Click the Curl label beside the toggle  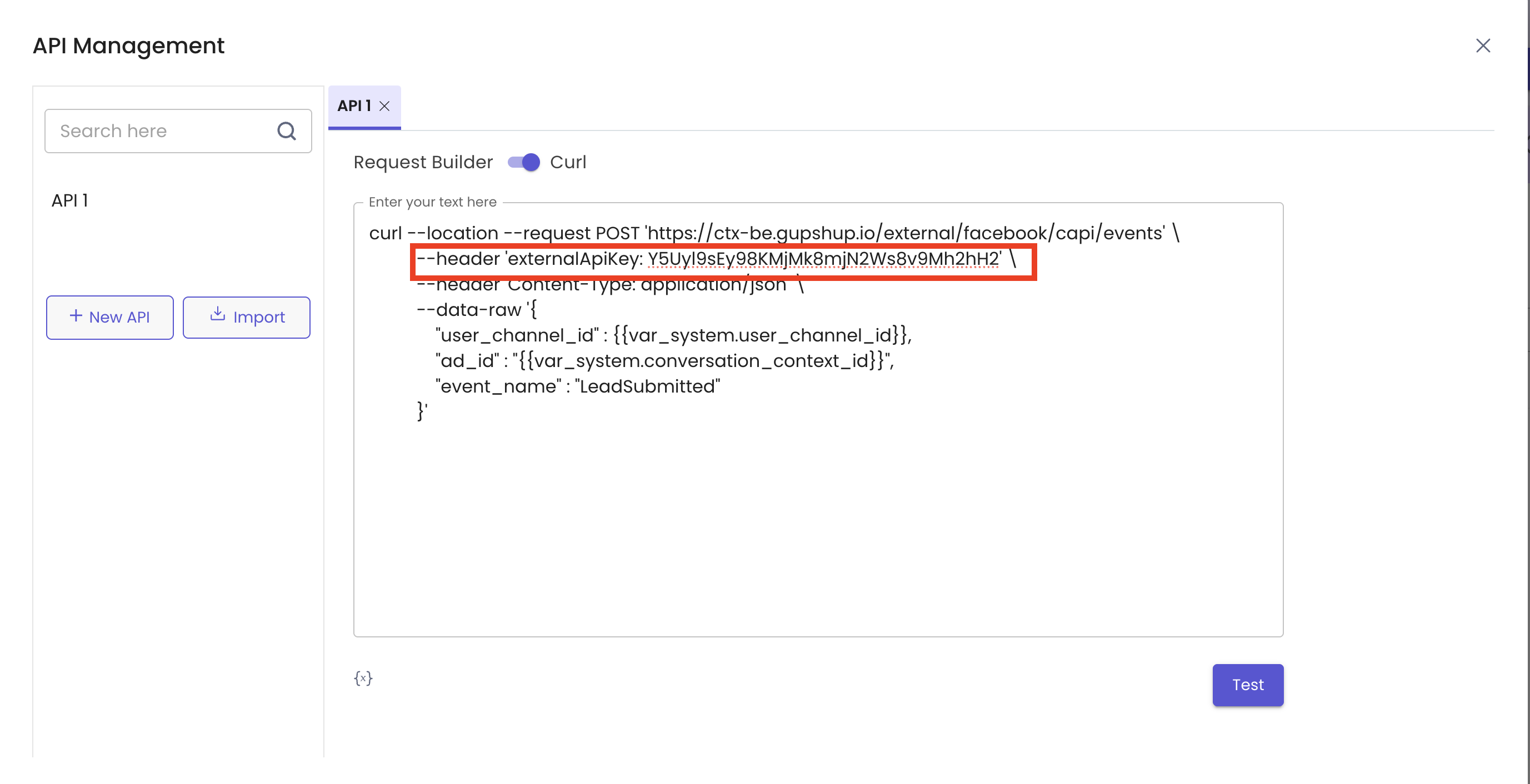568,162
